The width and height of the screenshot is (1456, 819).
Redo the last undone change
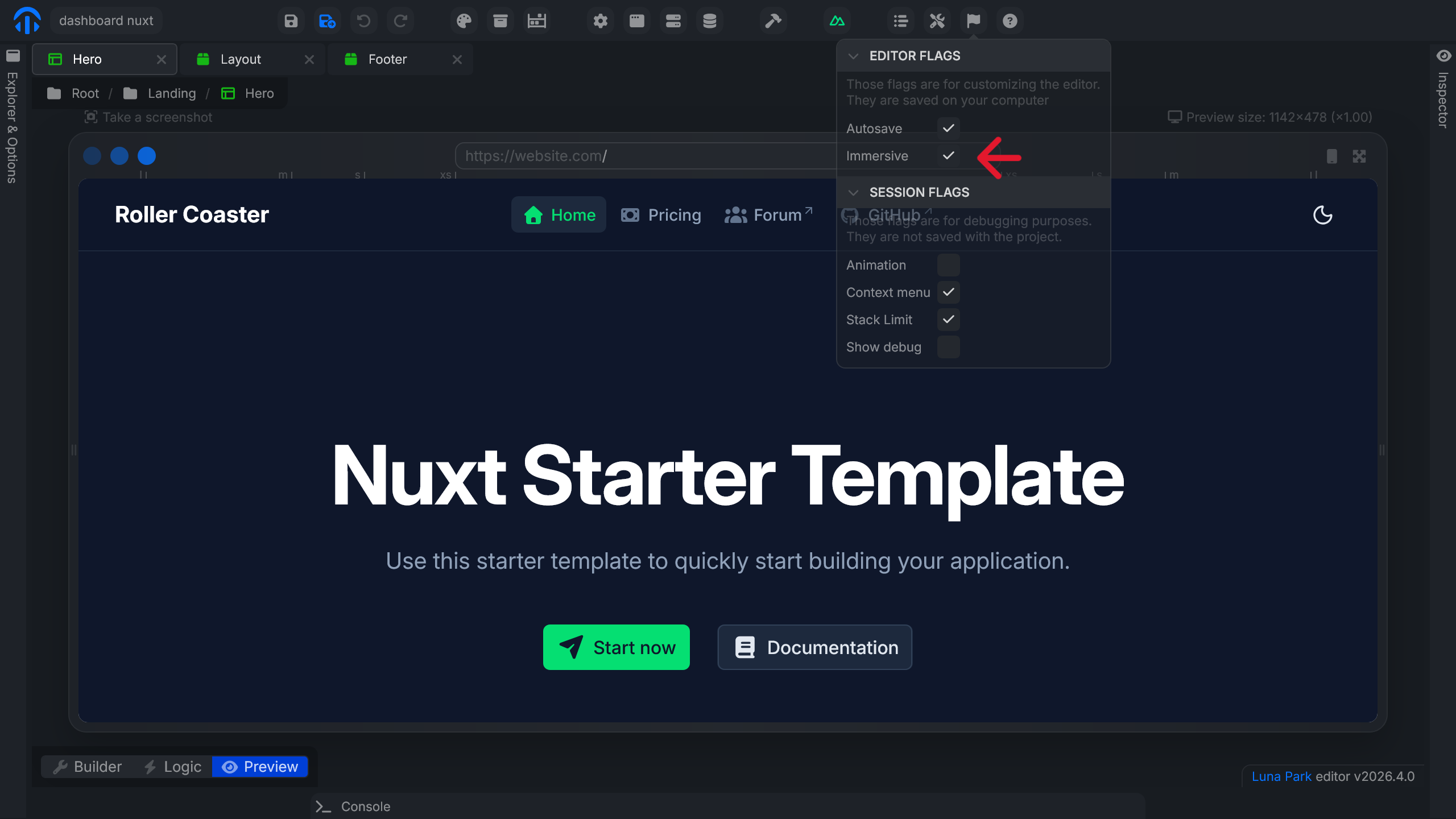tap(400, 21)
